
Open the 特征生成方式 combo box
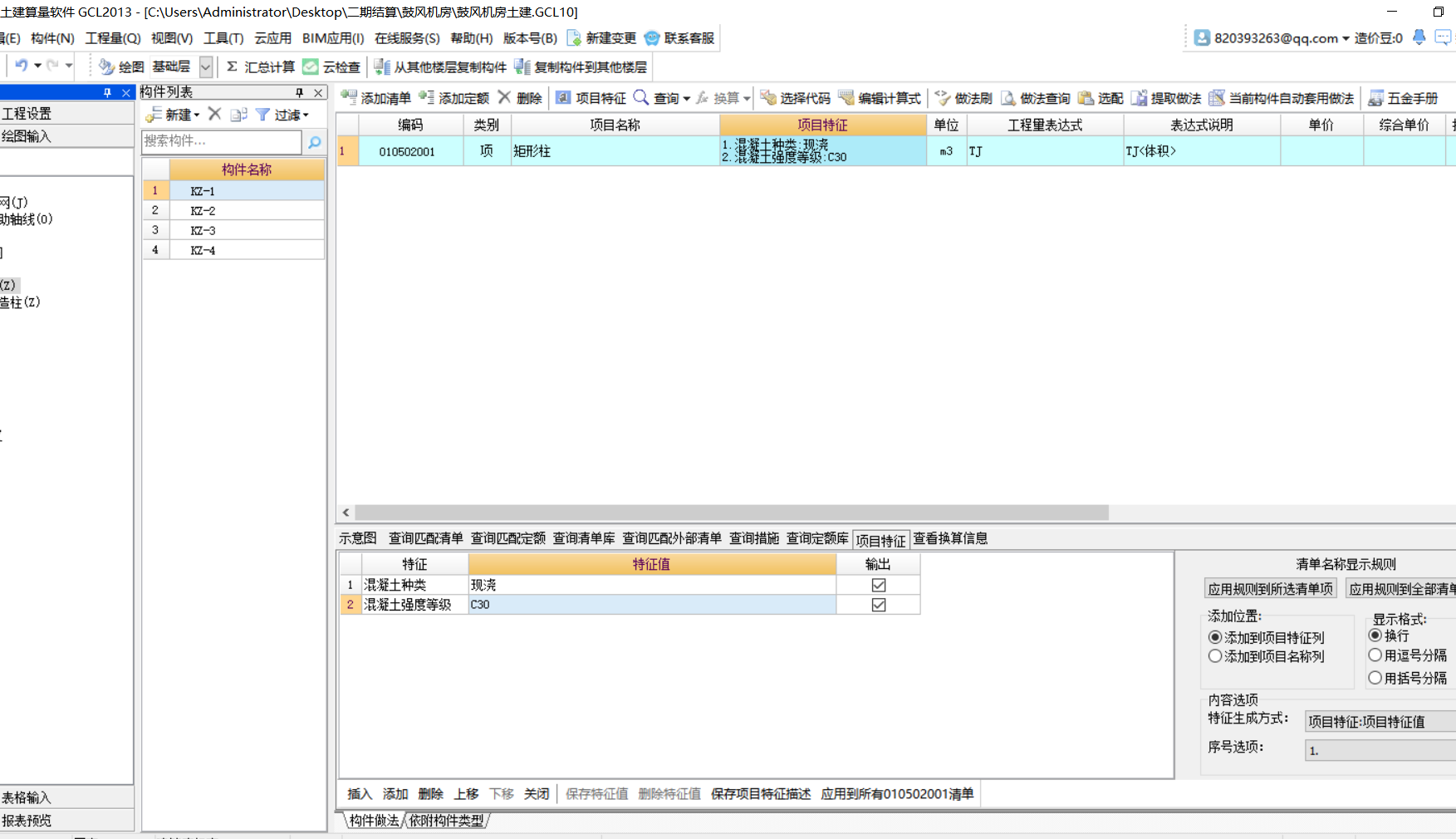click(x=1380, y=721)
